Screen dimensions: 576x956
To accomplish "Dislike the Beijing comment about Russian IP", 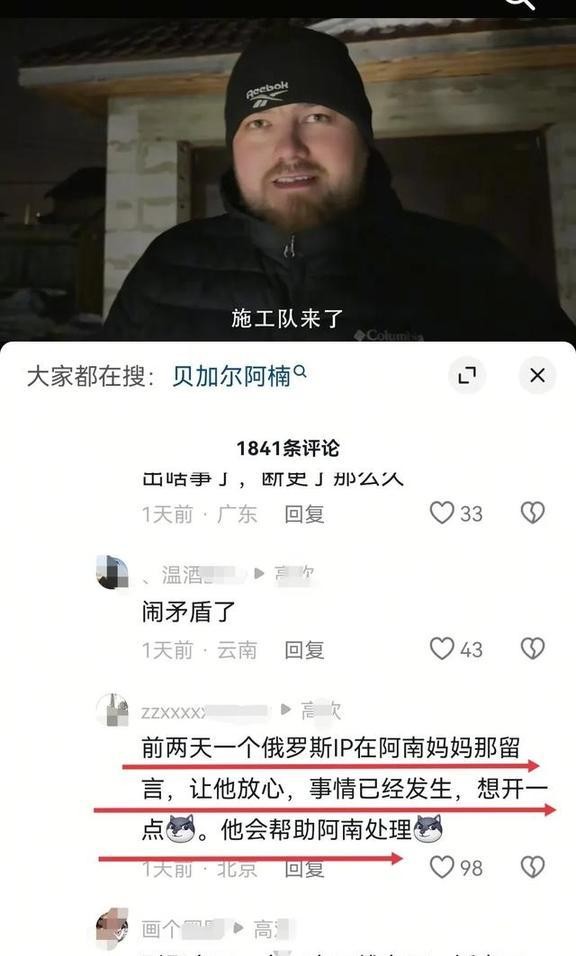I will [x=532, y=866].
